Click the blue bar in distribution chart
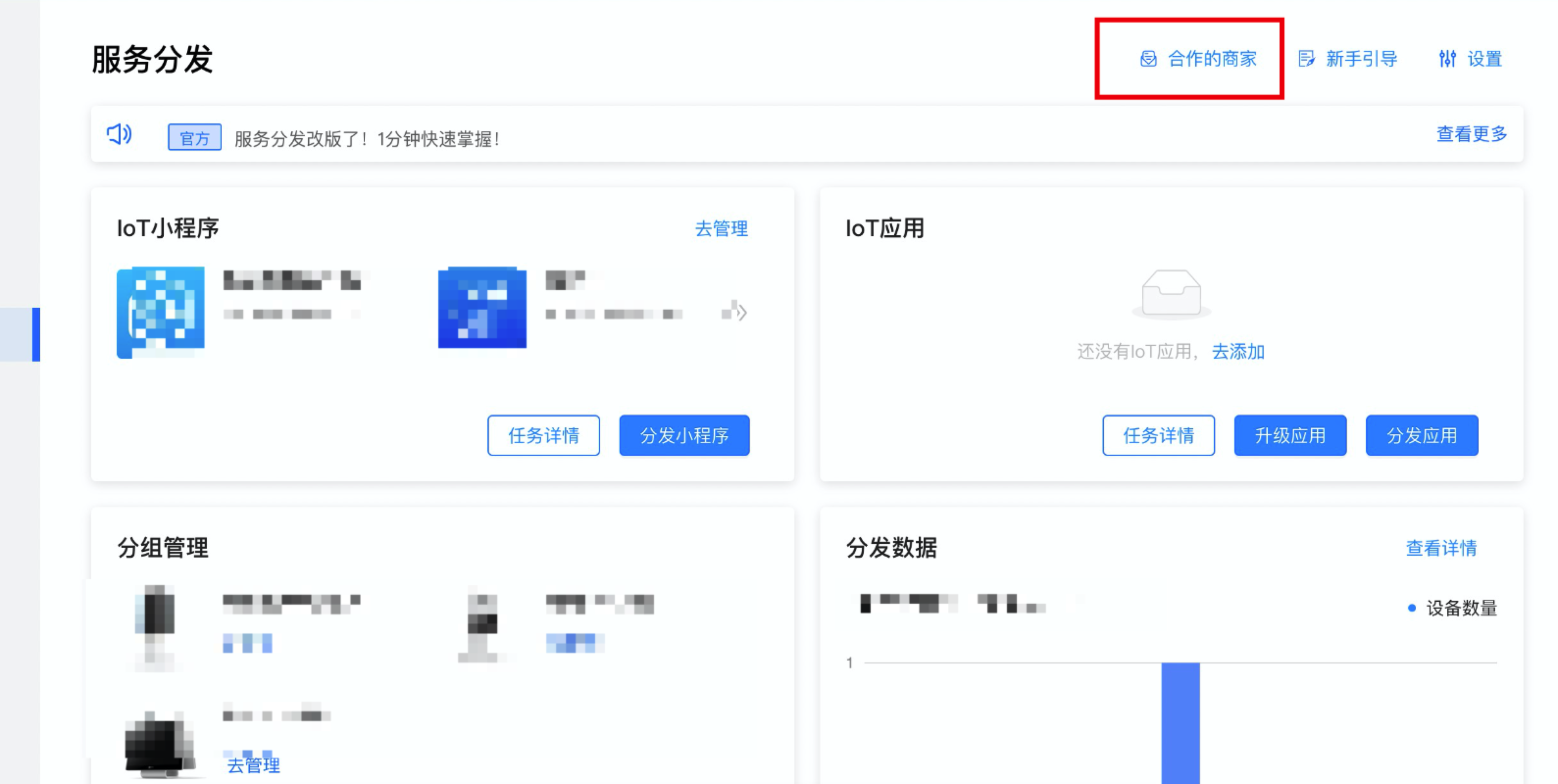 coord(1180,723)
